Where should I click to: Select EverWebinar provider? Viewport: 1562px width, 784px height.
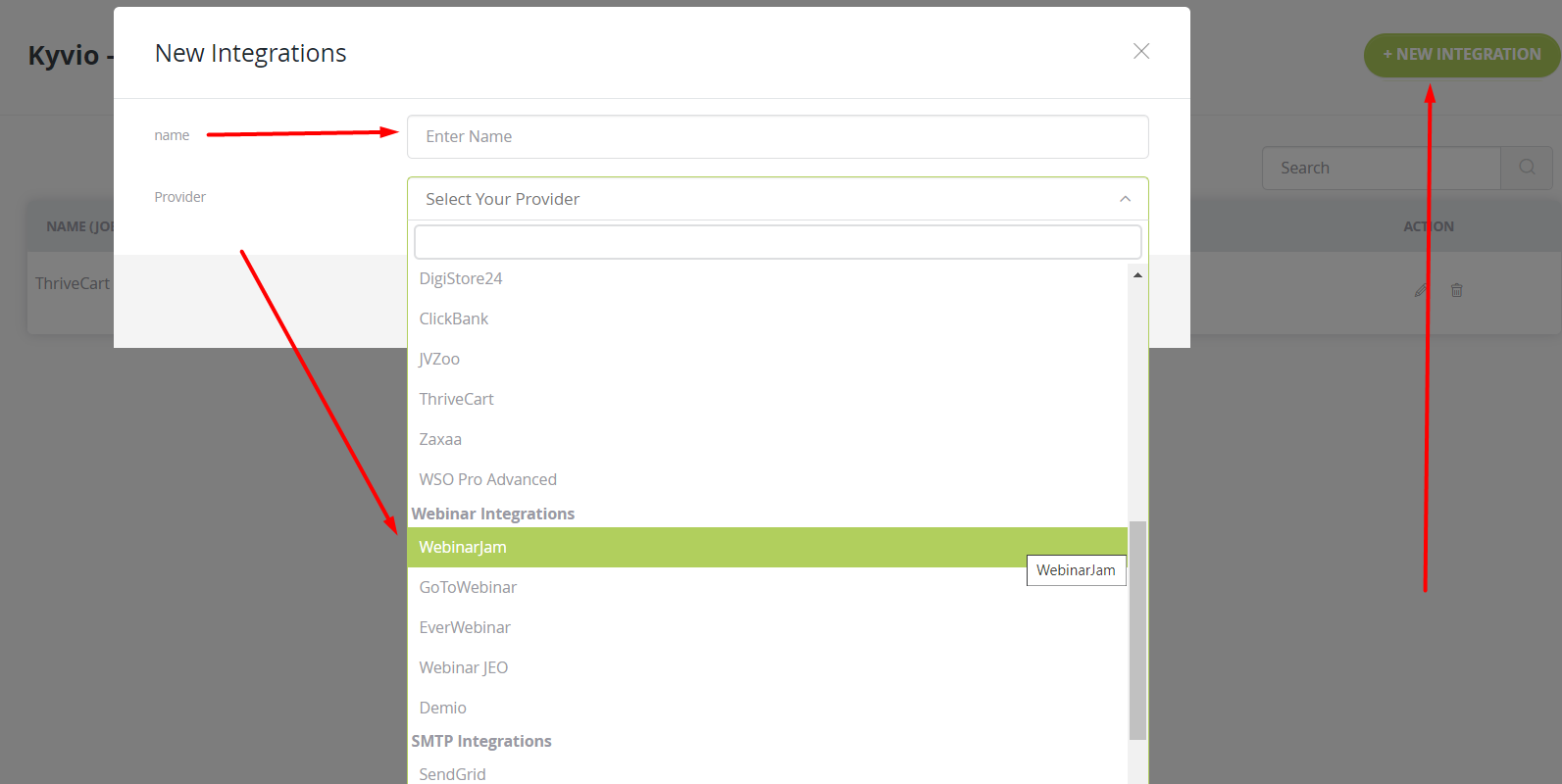[x=768, y=627]
